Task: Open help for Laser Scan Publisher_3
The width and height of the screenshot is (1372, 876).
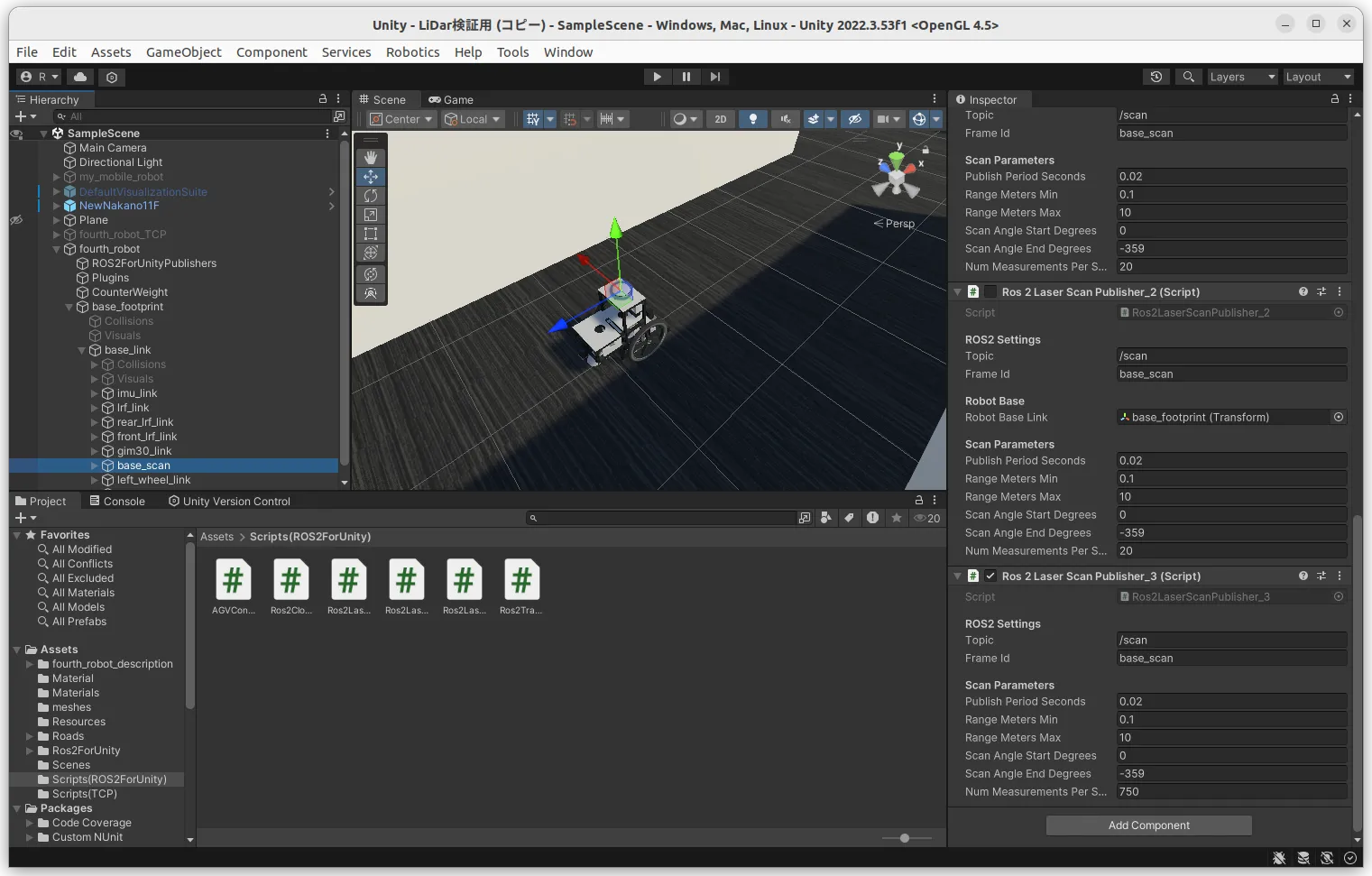Action: [1303, 576]
